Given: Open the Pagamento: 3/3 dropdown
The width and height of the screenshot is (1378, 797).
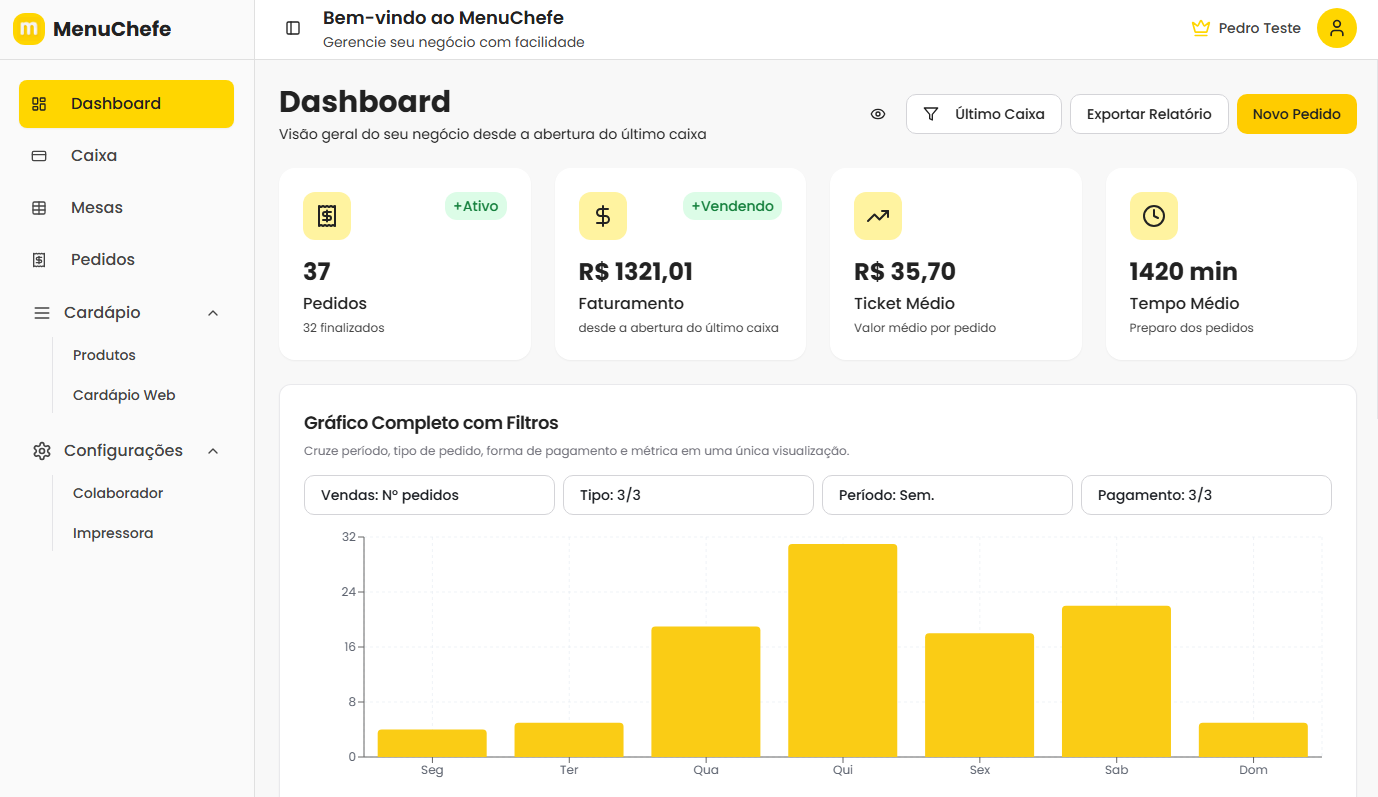Looking at the screenshot, I should click(x=1206, y=495).
